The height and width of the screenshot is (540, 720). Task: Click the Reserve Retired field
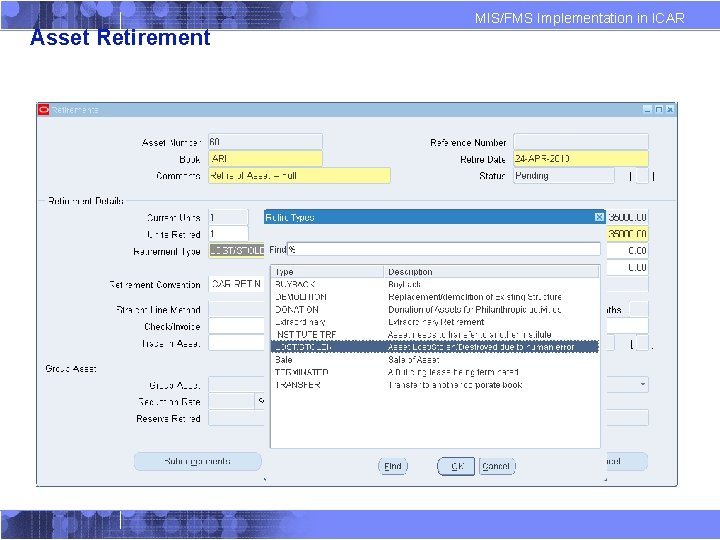point(236,418)
